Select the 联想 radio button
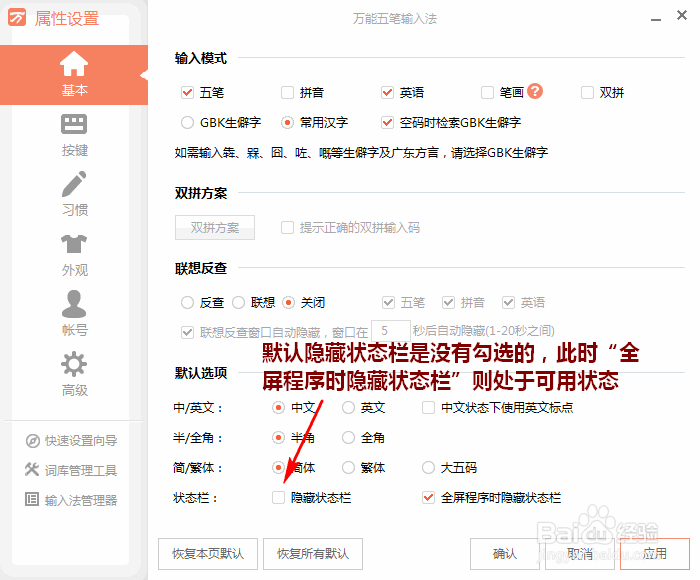The height and width of the screenshot is (580, 700). coord(238,303)
